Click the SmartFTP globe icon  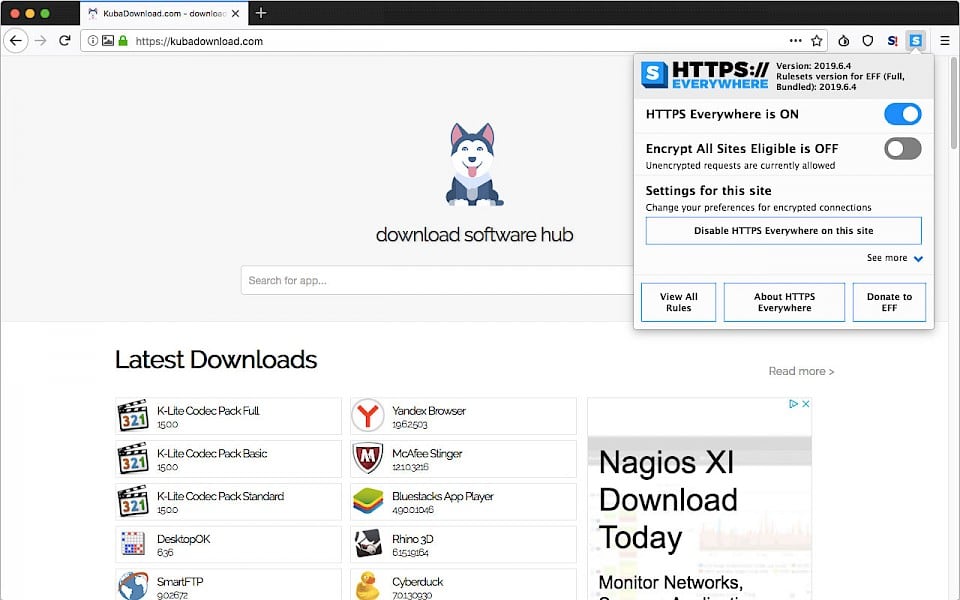pos(133,586)
